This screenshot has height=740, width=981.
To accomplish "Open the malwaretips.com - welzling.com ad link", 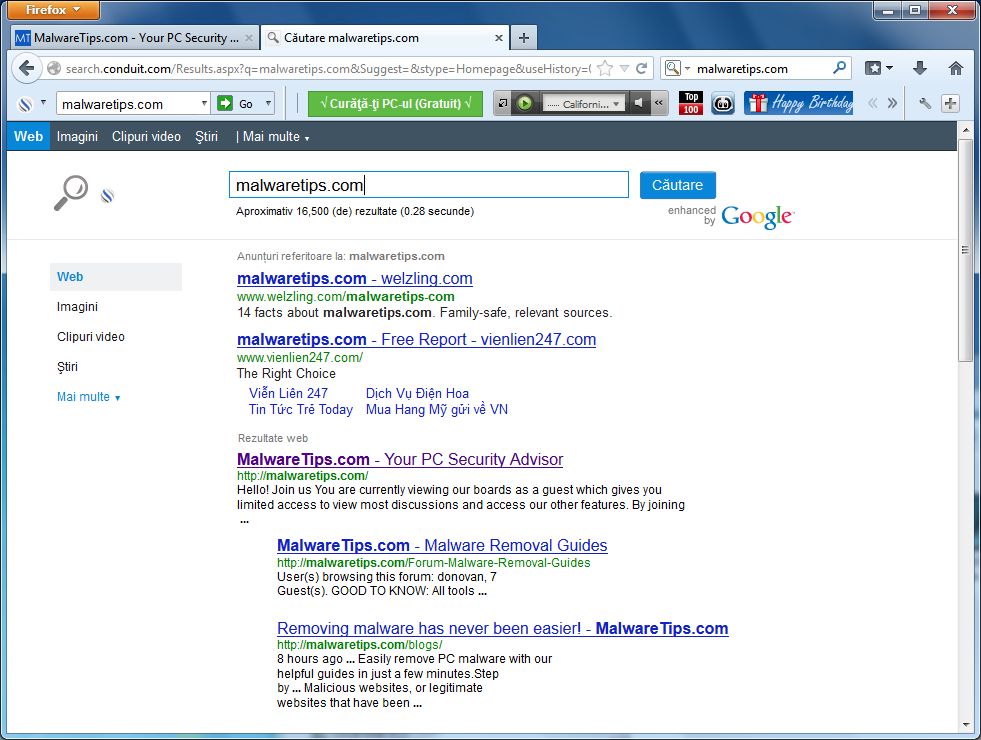I will (355, 278).
